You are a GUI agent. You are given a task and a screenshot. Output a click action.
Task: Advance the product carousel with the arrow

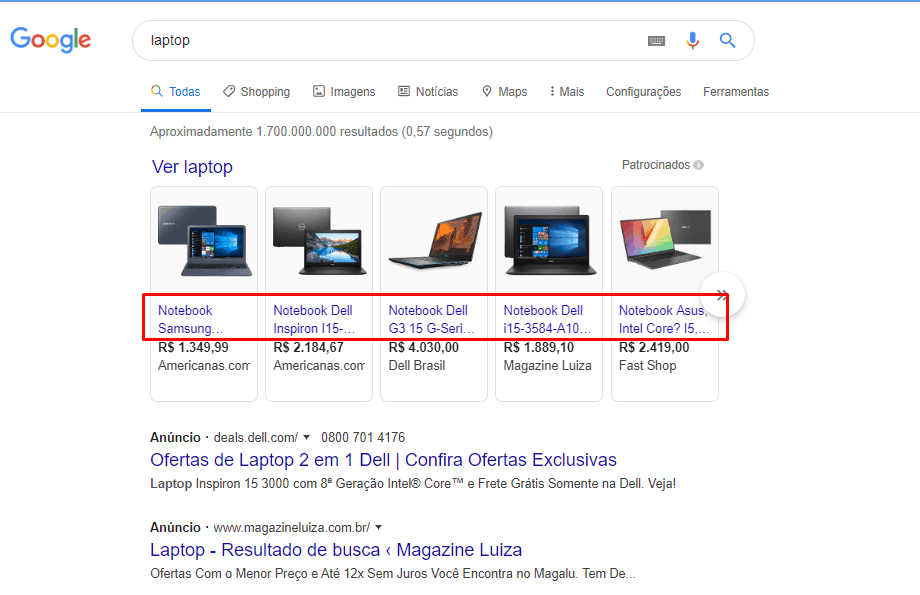coord(722,295)
